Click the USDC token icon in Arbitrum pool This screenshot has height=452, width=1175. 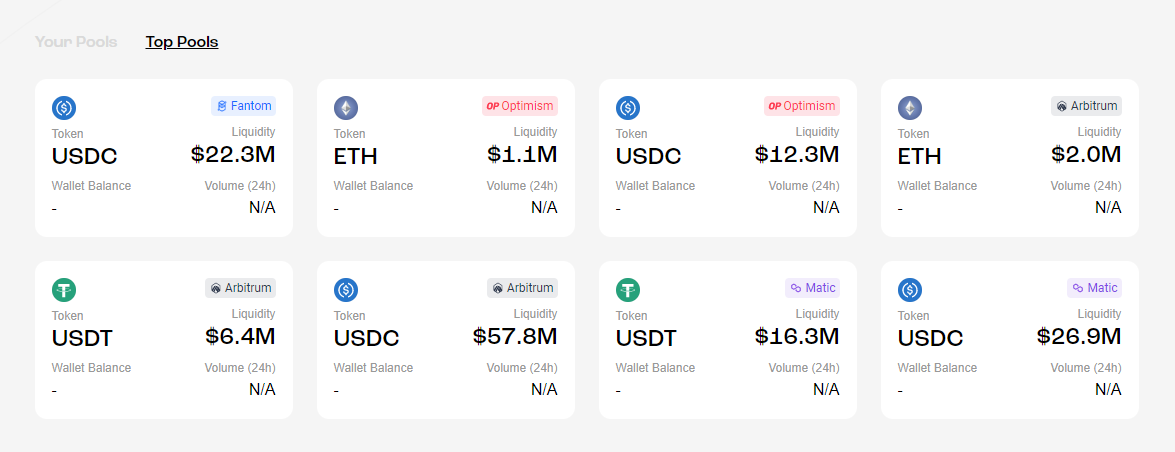346,290
